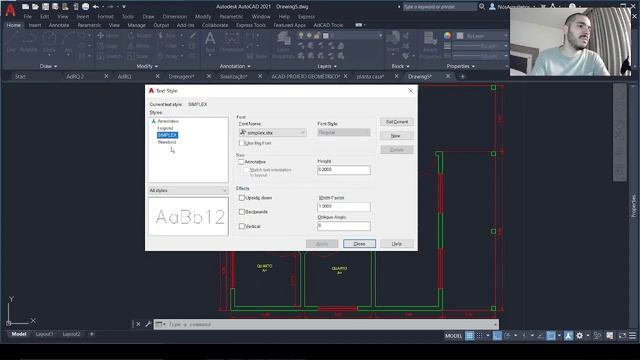Click the annotation scale icon in status bar
This screenshot has width=640, height=360.
(568, 336)
